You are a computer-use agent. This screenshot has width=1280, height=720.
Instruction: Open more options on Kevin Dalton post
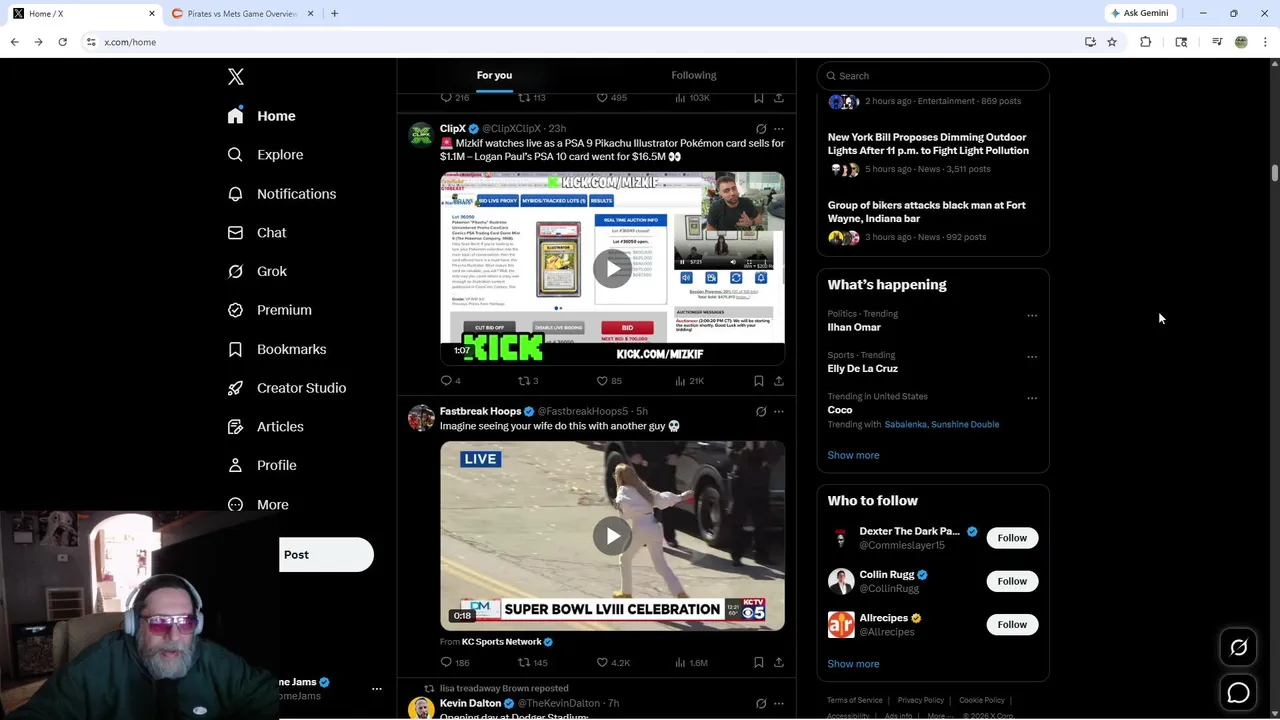pos(779,704)
